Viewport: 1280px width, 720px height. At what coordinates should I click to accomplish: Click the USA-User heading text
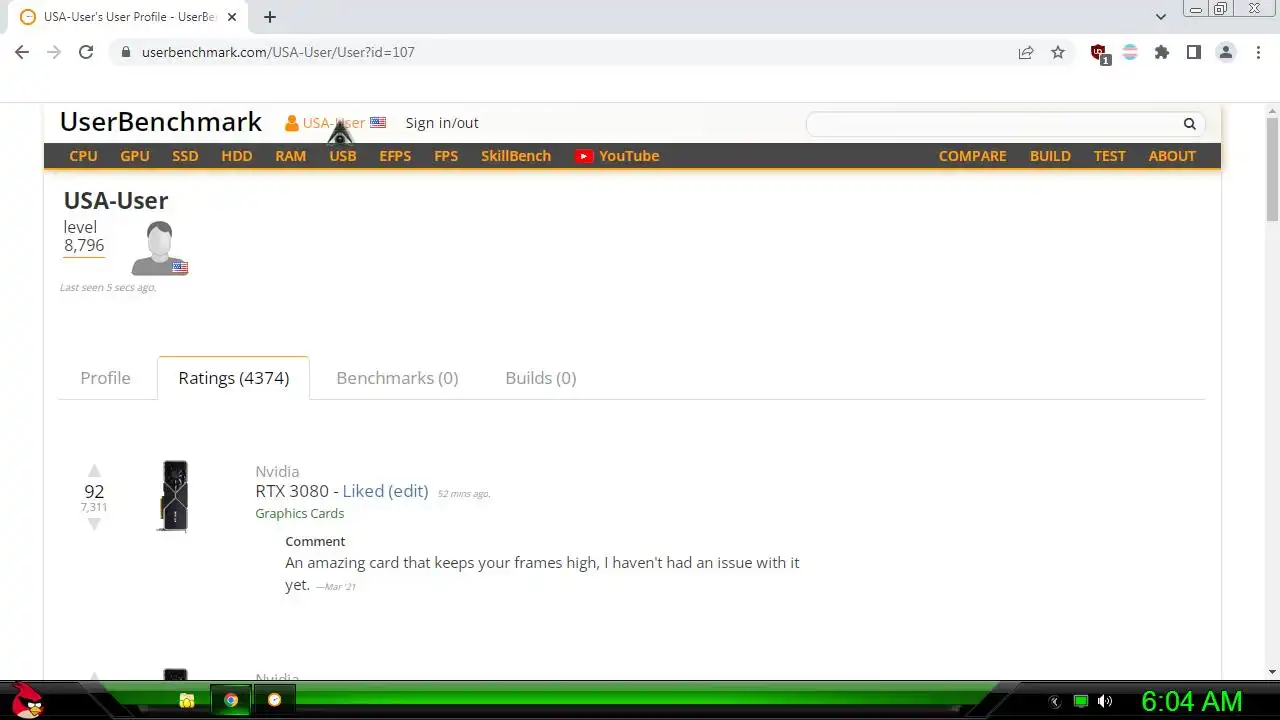(116, 201)
